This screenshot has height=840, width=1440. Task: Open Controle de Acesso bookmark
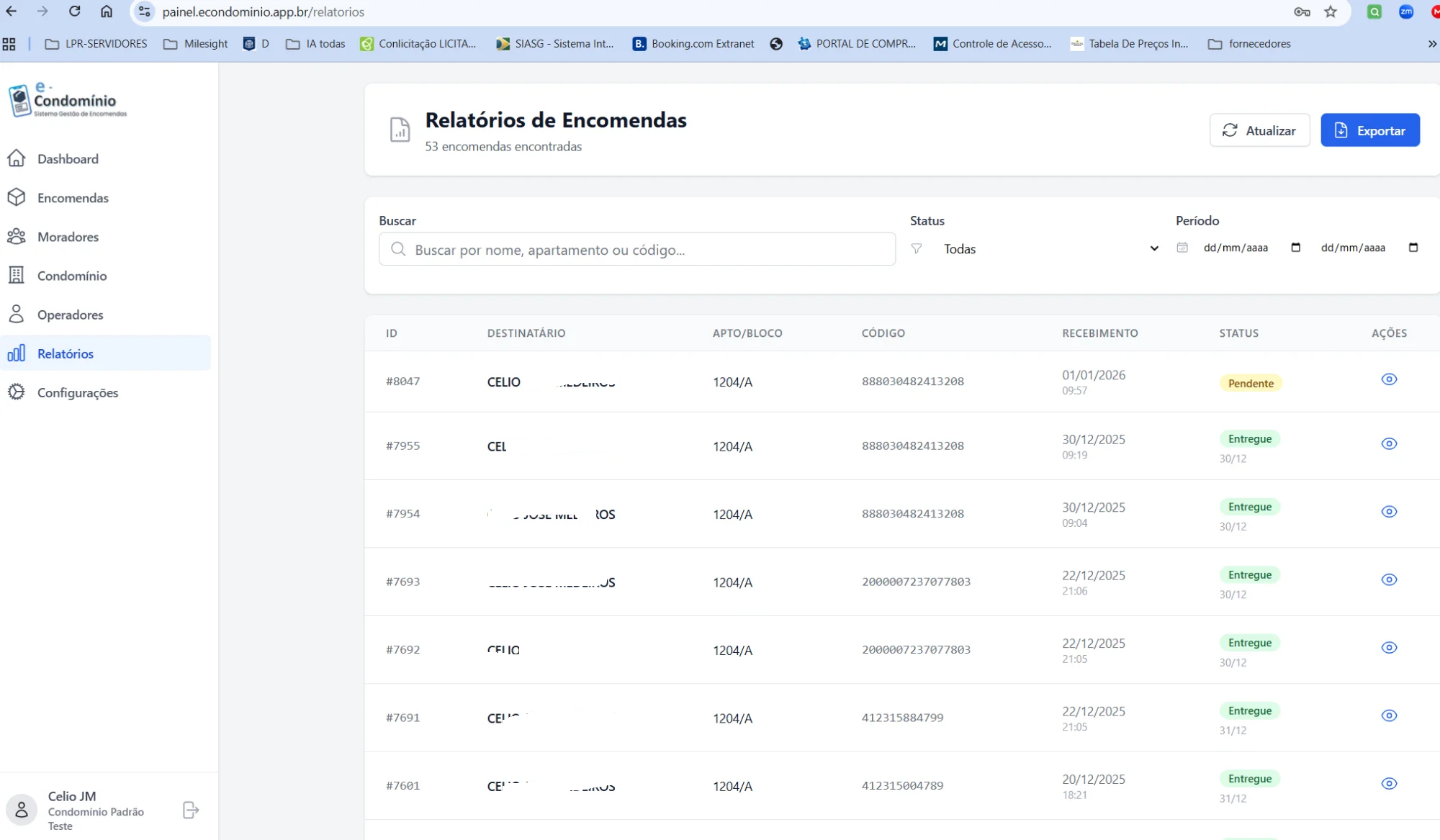point(993,44)
